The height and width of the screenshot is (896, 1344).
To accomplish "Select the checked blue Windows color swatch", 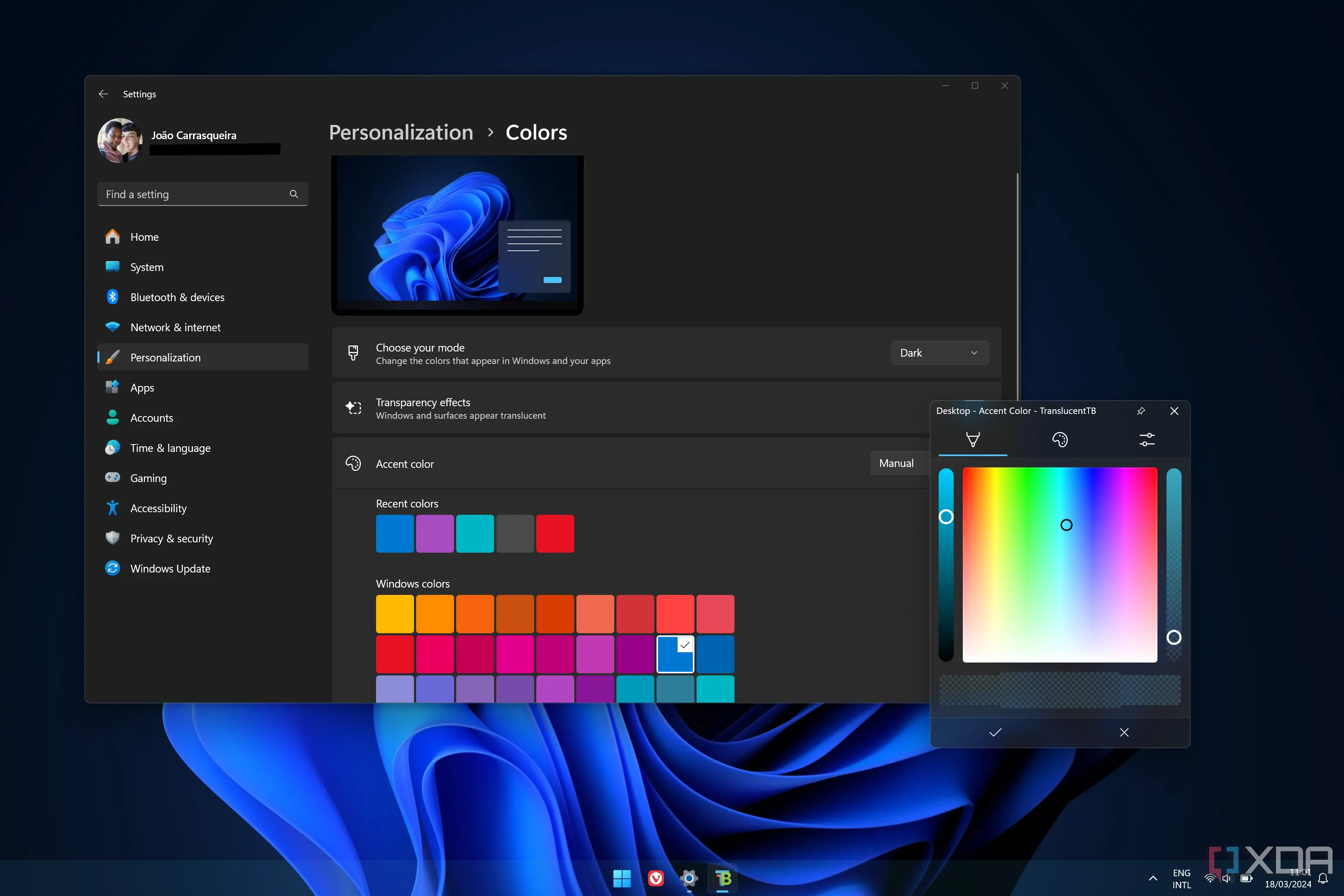I will 675,654.
